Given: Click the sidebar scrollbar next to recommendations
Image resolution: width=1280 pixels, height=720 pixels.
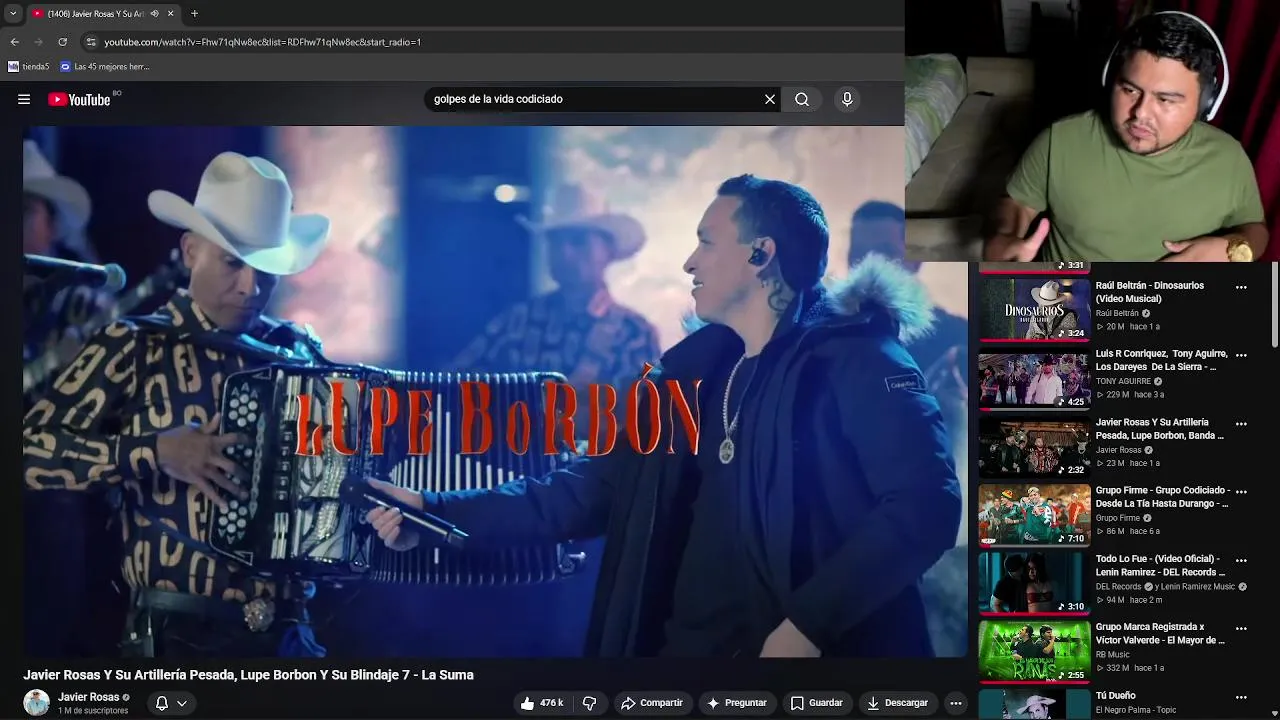Looking at the screenshot, I should coord(1275,305).
